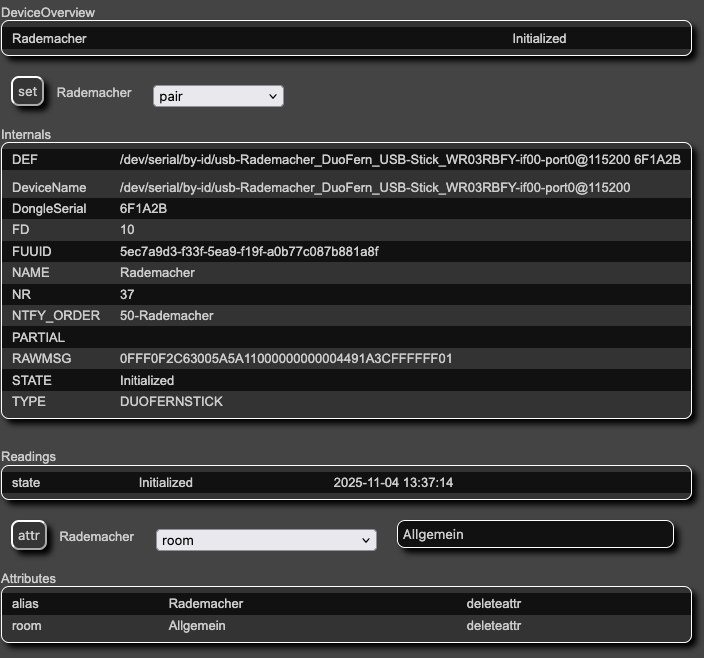Screen dimensions: 704x658
Task: Click the TYPE internal label
Action: [x=29, y=401]
